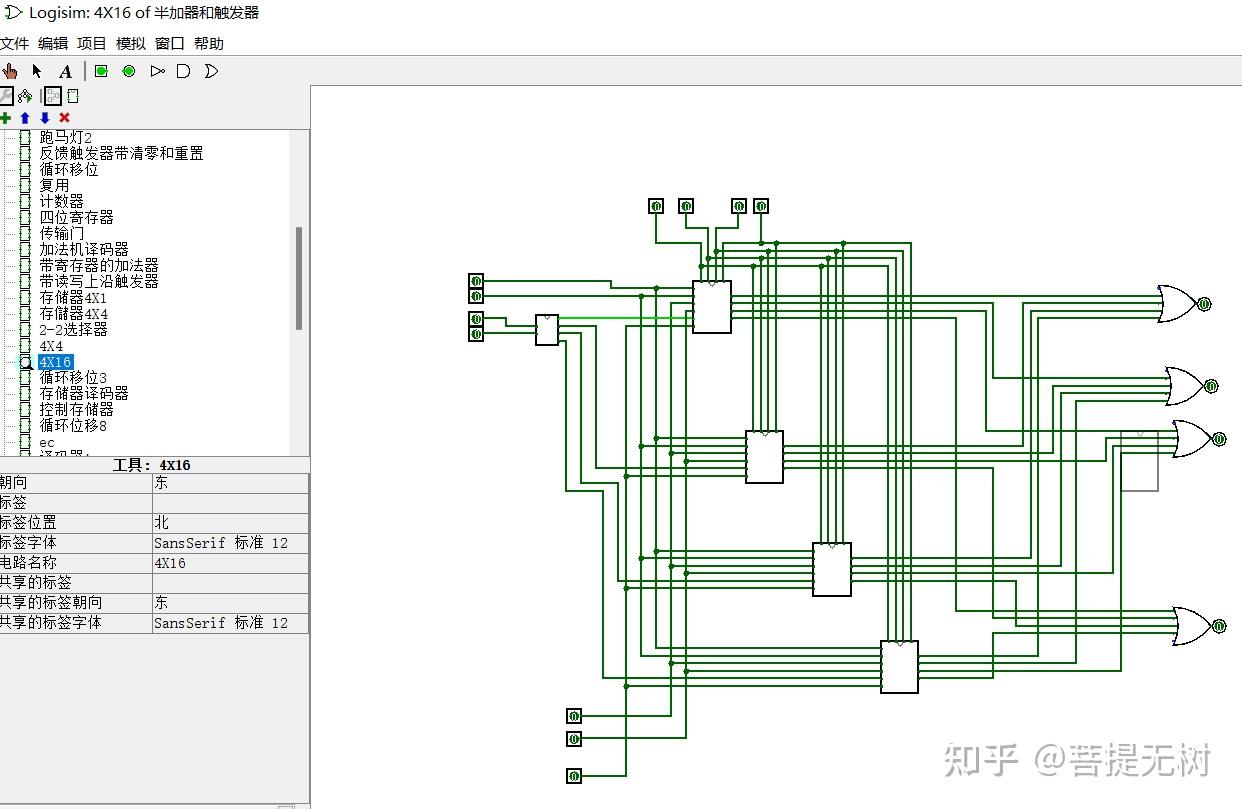The image size is (1242, 809).
Task: Select the Poke tool (hand icon)
Action: (10, 70)
